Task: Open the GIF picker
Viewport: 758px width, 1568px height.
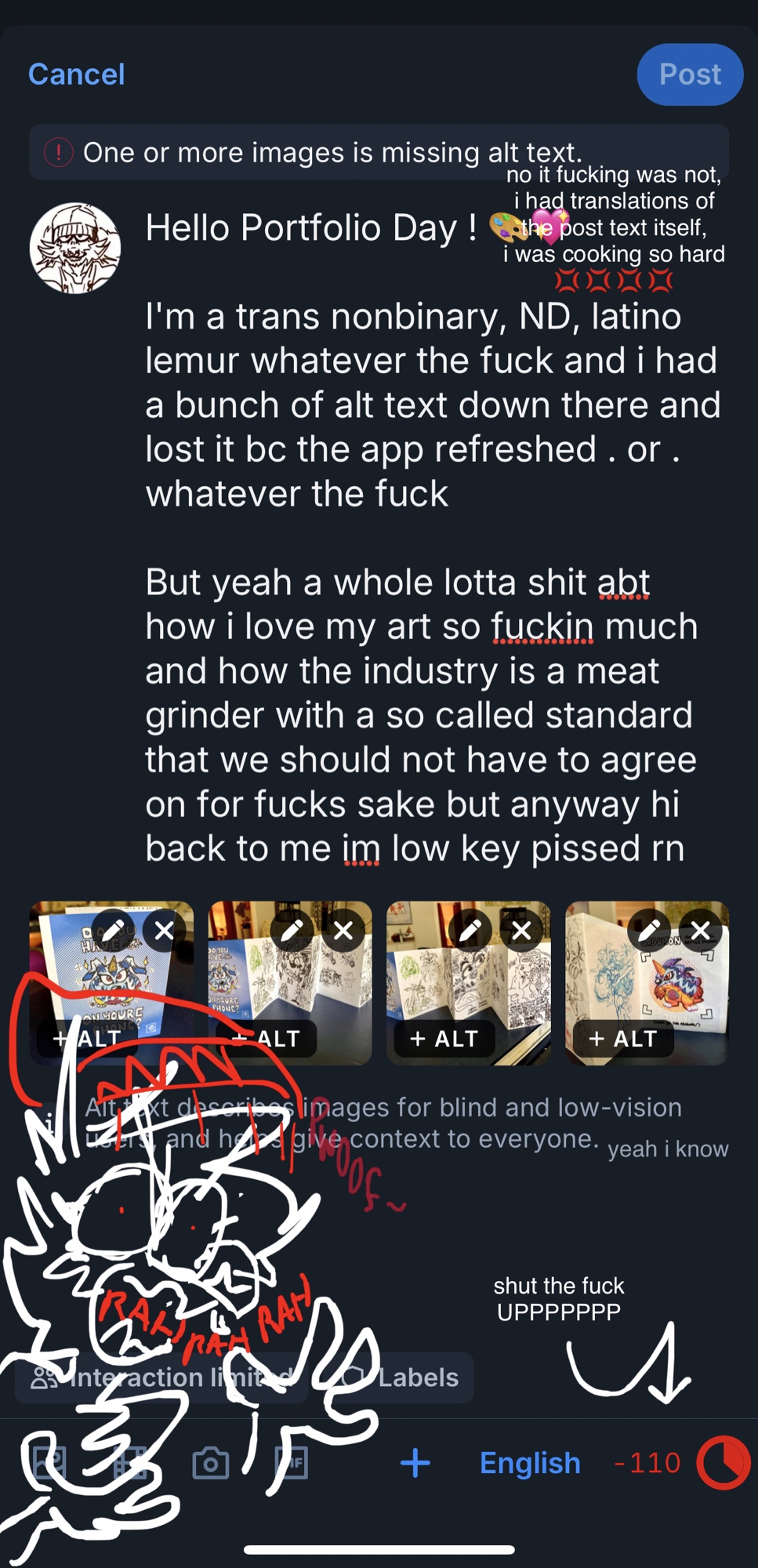Action: pyautogui.click(x=291, y=1464)
